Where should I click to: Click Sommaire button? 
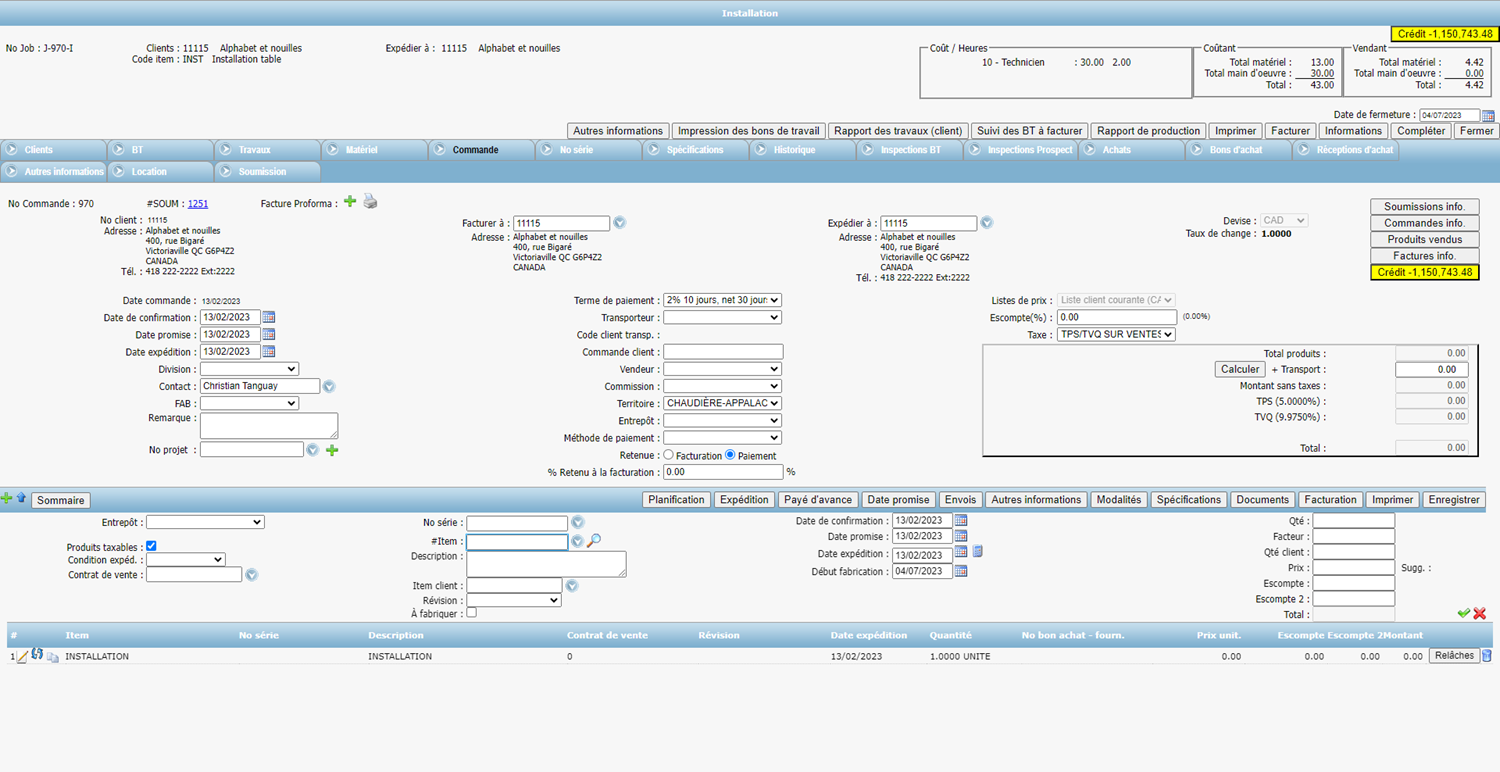tap(61, 501)
